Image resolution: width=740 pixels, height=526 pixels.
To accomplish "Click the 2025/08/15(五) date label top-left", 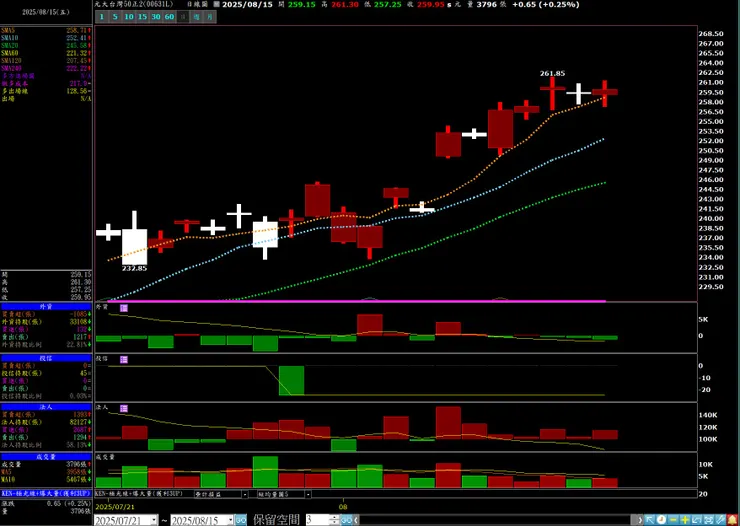I will pyautogui.click(x=46, y=13).
